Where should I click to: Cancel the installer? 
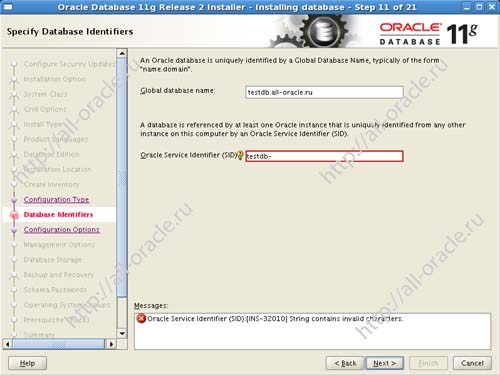(472, 363)
